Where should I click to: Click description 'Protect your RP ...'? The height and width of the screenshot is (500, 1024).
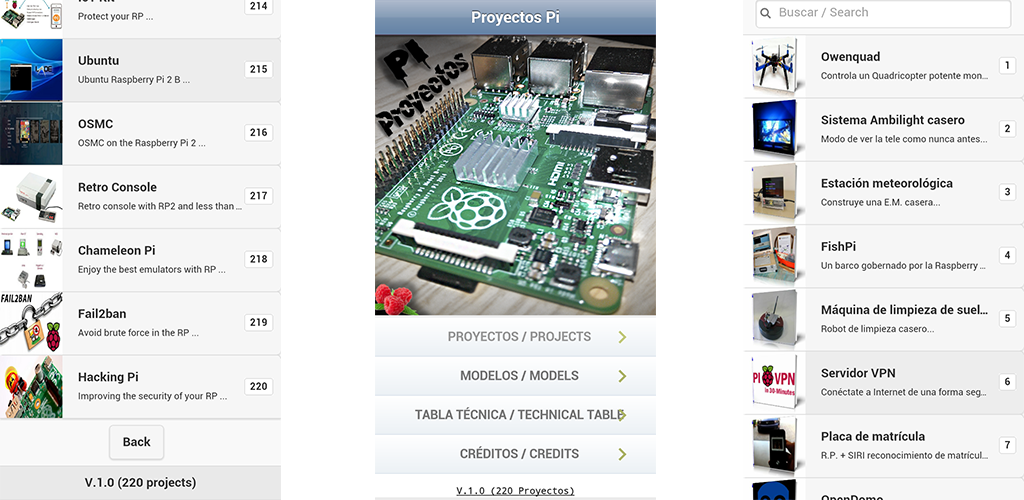[116, 17]
